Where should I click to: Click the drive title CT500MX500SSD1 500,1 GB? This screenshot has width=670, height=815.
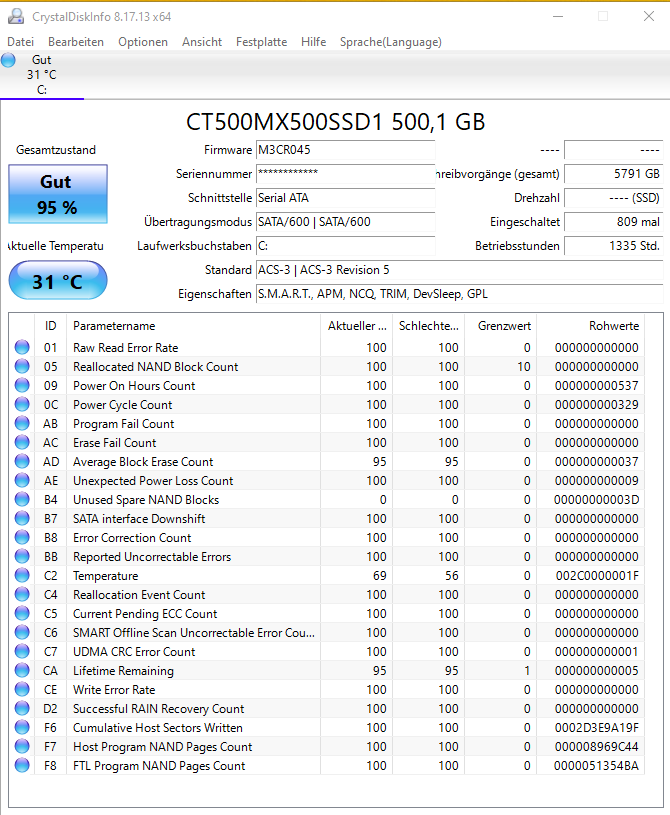(x=335, y=122)
